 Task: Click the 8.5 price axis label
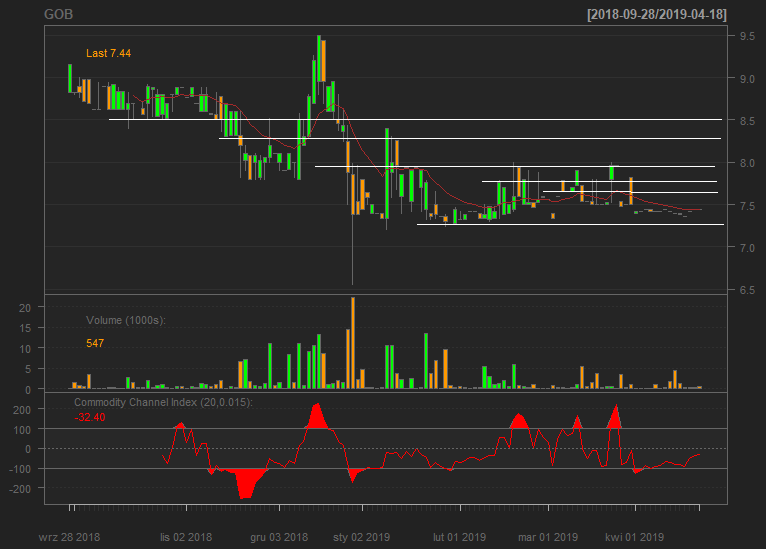coord(747,121)
